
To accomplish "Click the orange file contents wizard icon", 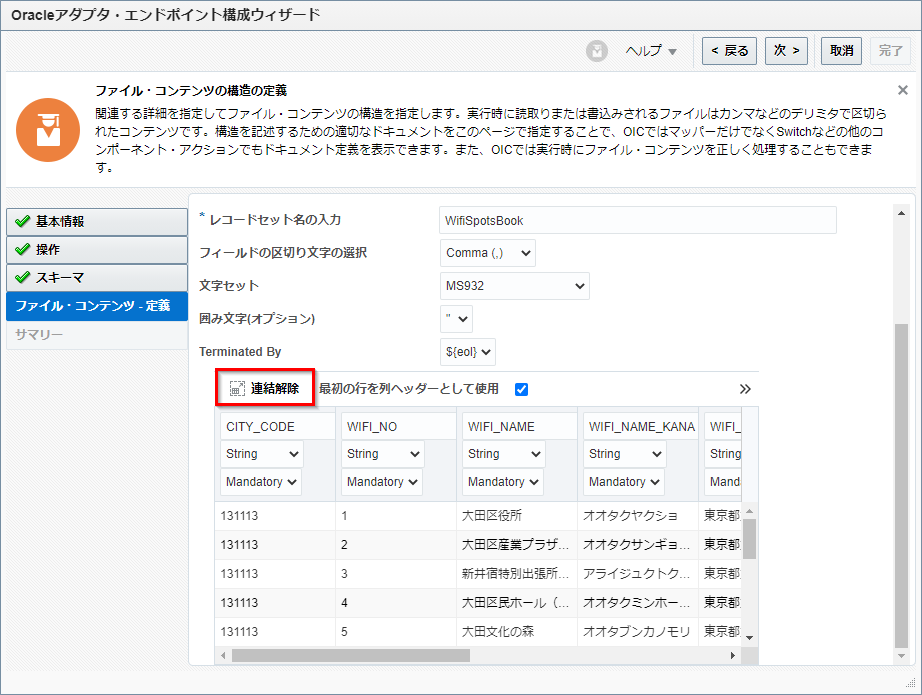I will 47,130.
